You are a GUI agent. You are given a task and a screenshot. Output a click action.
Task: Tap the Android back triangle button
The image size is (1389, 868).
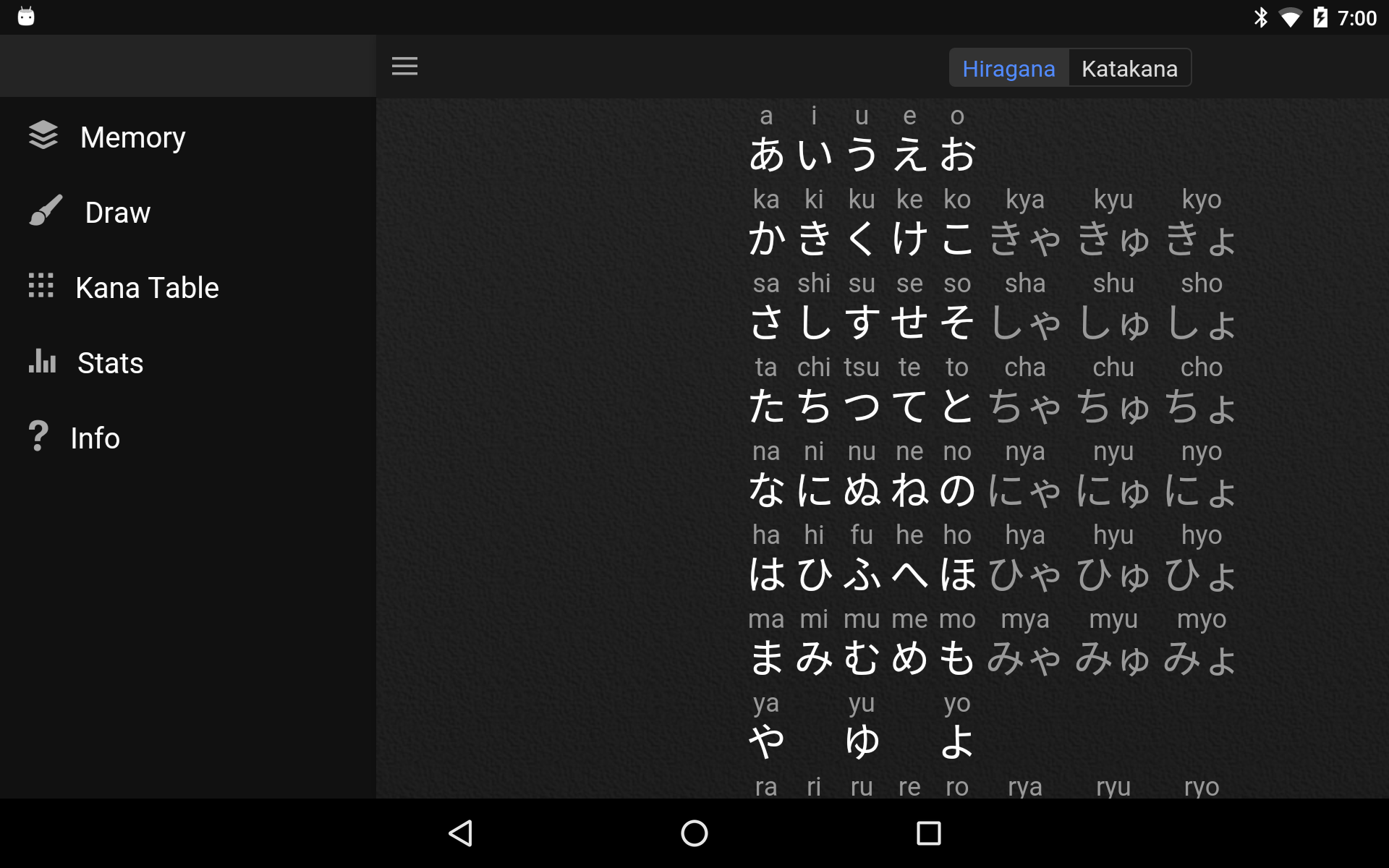461,832
